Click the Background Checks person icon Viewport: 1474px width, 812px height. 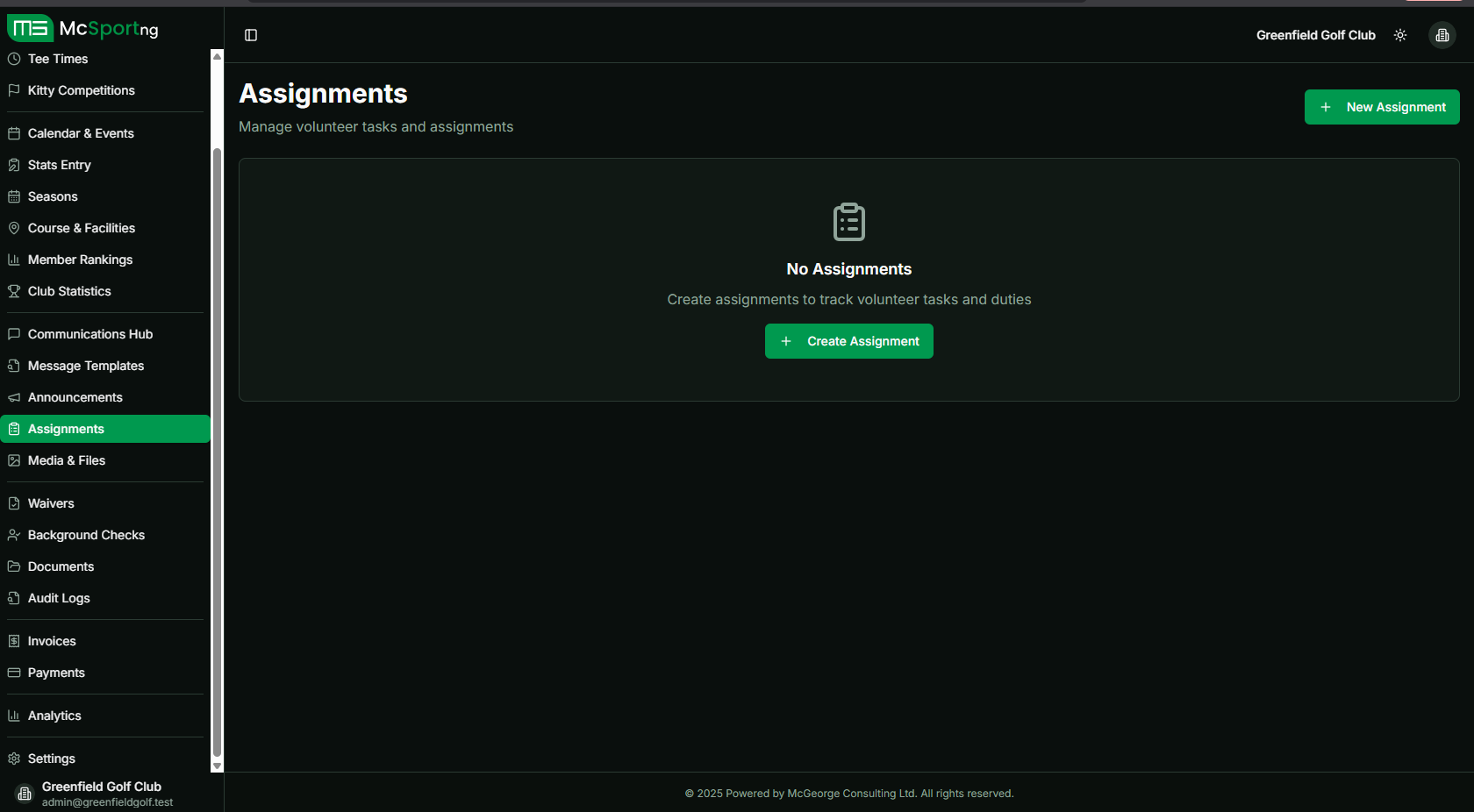[14, 535]
